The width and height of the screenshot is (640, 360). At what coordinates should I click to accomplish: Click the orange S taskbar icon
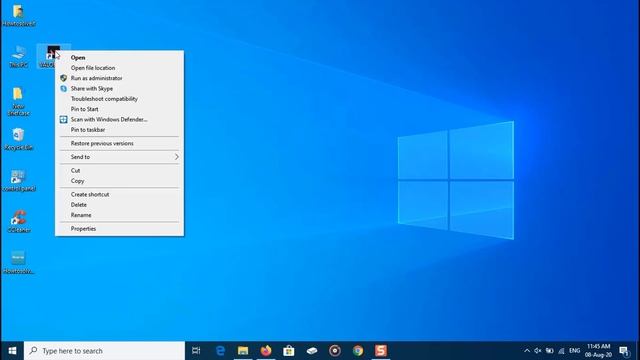(x=381, y=351)
